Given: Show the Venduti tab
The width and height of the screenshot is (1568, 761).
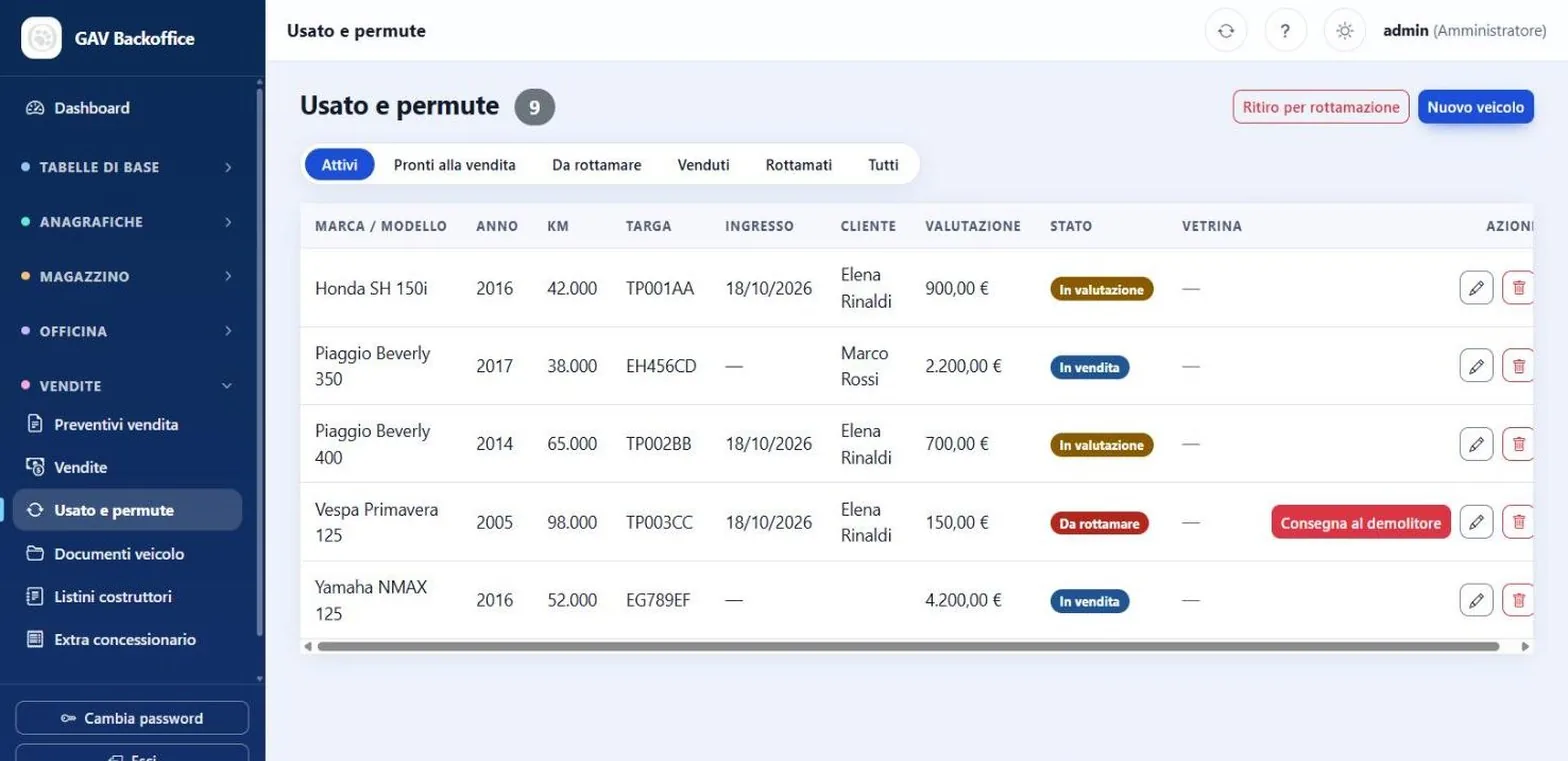Looking at the screenshot, I should coord(703,165).
